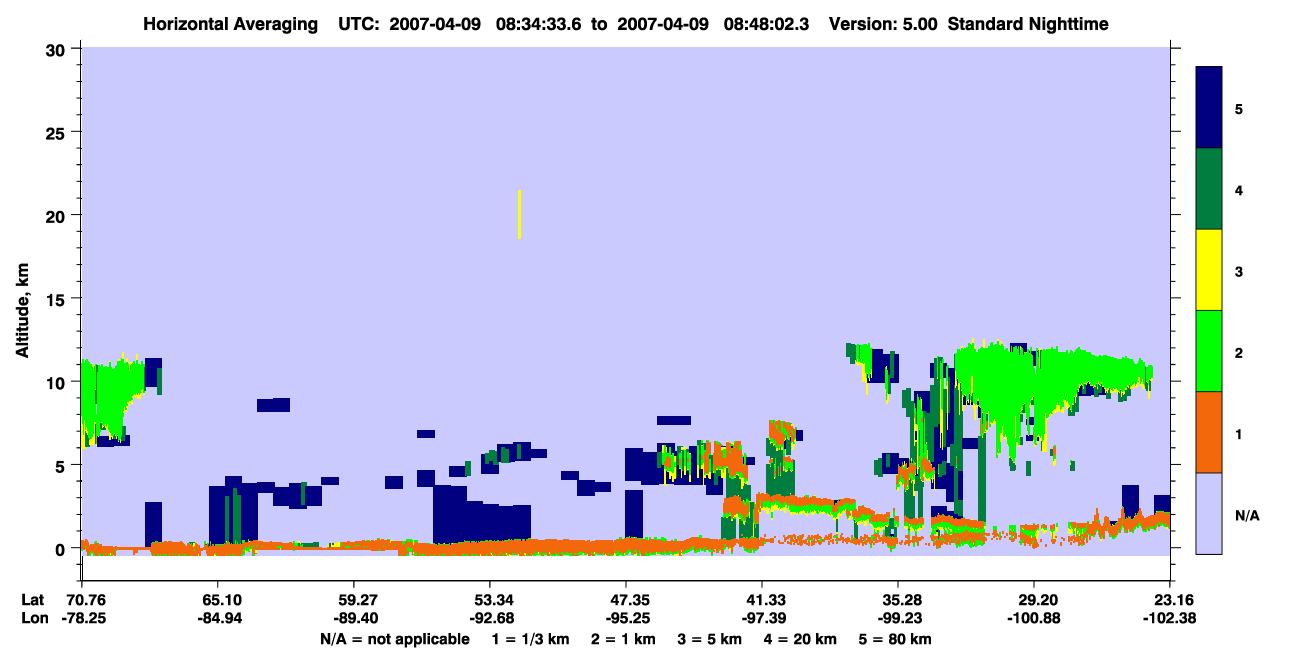Click the yellow 5 km colorbar segment
1300x667 pixels.
pyautogui.click(x=1209, y=270)
